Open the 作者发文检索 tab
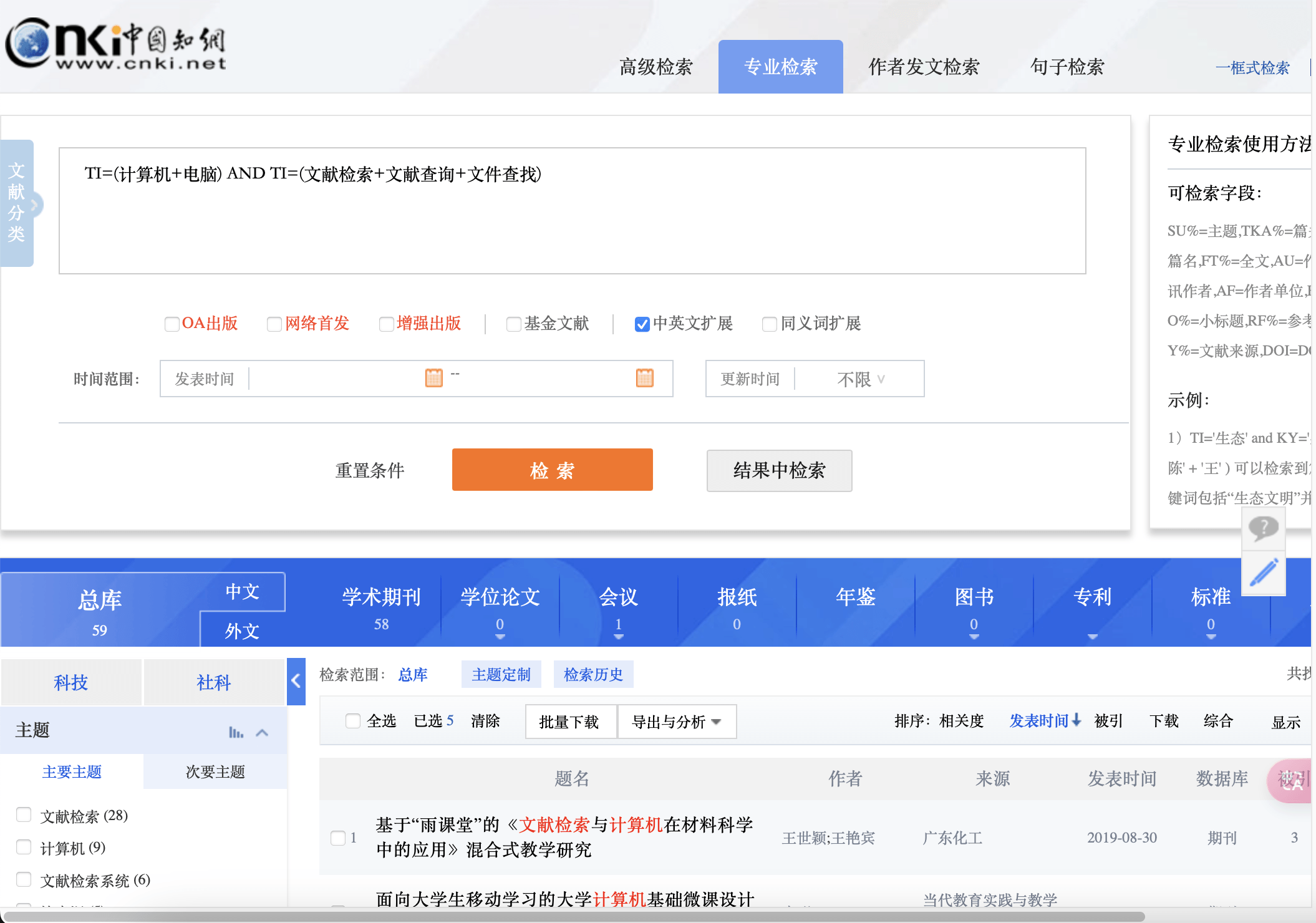Viewport: 1316px width, 923px height. point(924,67)
